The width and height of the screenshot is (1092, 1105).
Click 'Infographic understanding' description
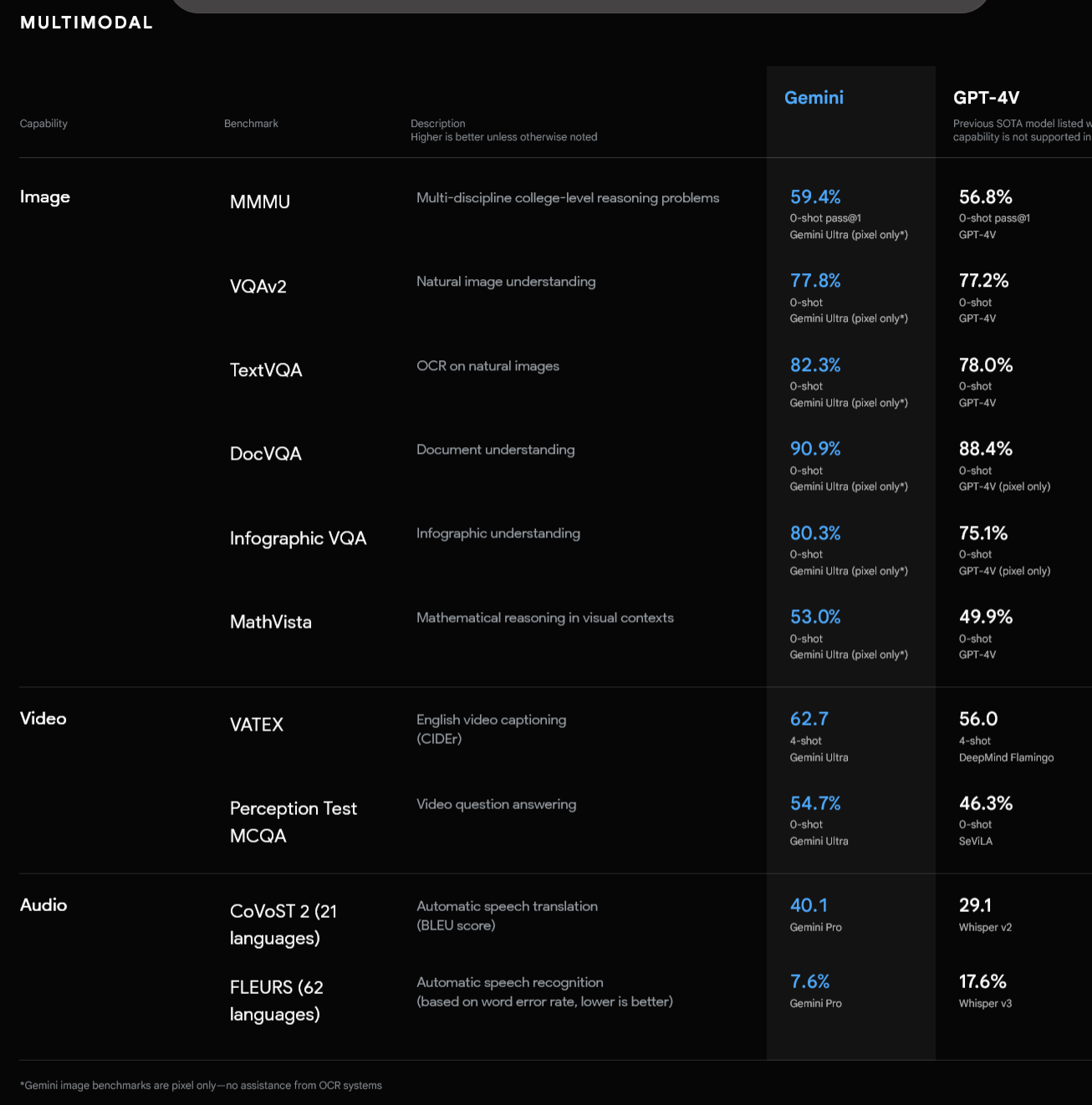click(x=498, y=533)
